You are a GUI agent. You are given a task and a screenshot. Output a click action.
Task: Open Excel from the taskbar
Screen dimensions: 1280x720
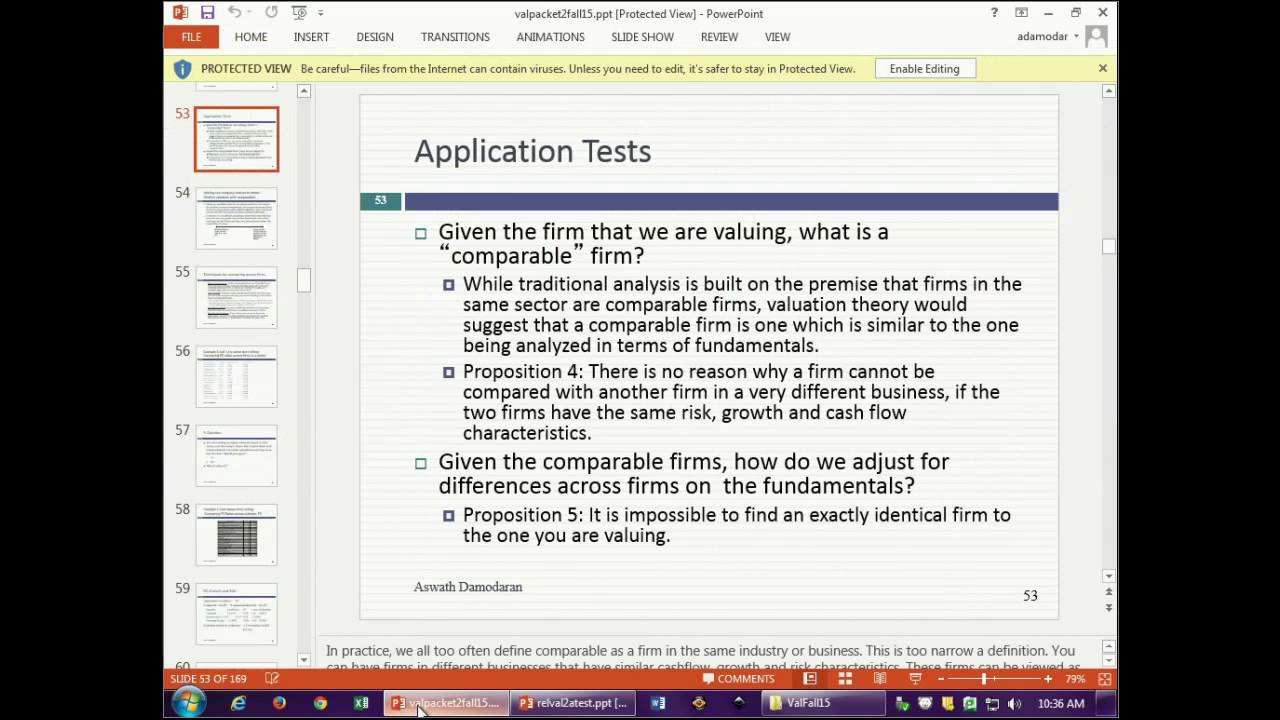pos(361,703)
